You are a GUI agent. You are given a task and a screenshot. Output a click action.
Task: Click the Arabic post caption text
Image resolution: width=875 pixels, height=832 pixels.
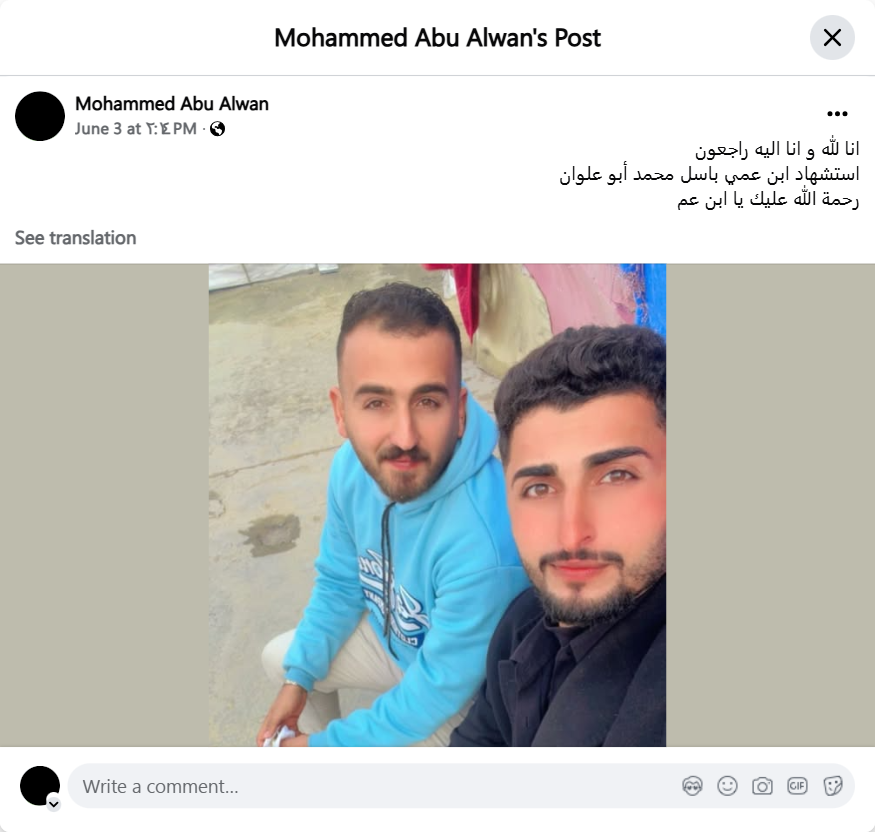(x=709, y=174)
